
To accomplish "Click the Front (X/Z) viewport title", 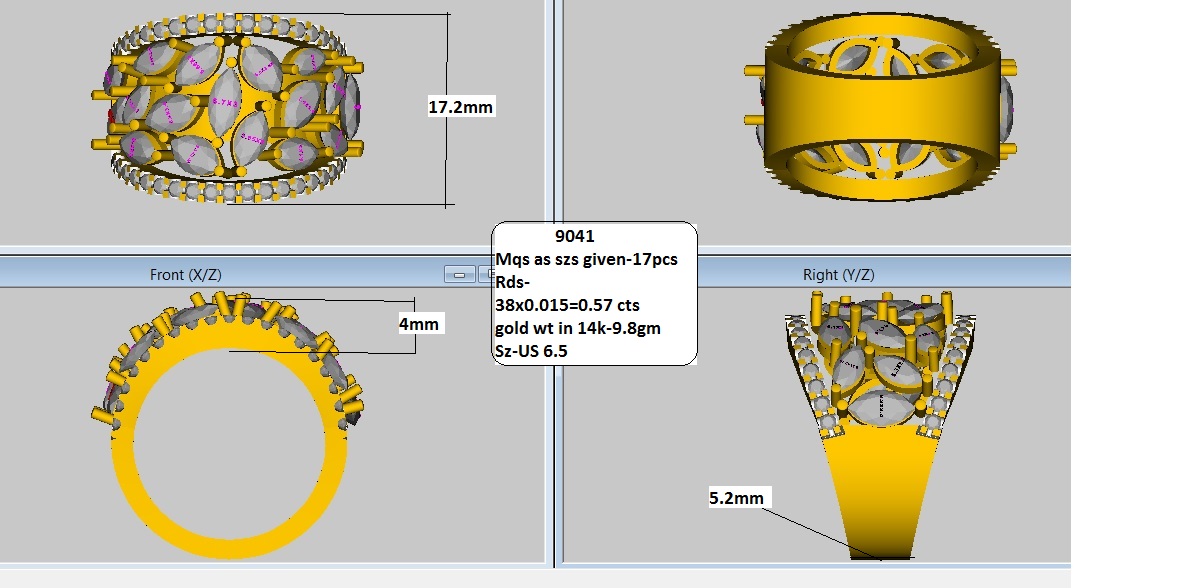I will [x=186, y=275].
